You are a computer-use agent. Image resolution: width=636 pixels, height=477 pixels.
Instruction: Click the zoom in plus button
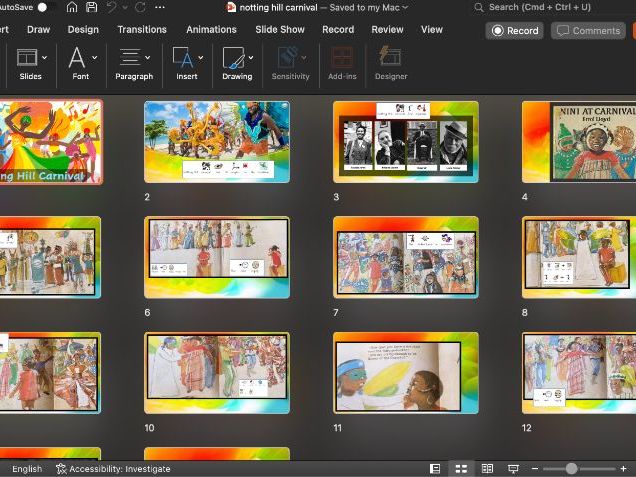pos(623,469)
